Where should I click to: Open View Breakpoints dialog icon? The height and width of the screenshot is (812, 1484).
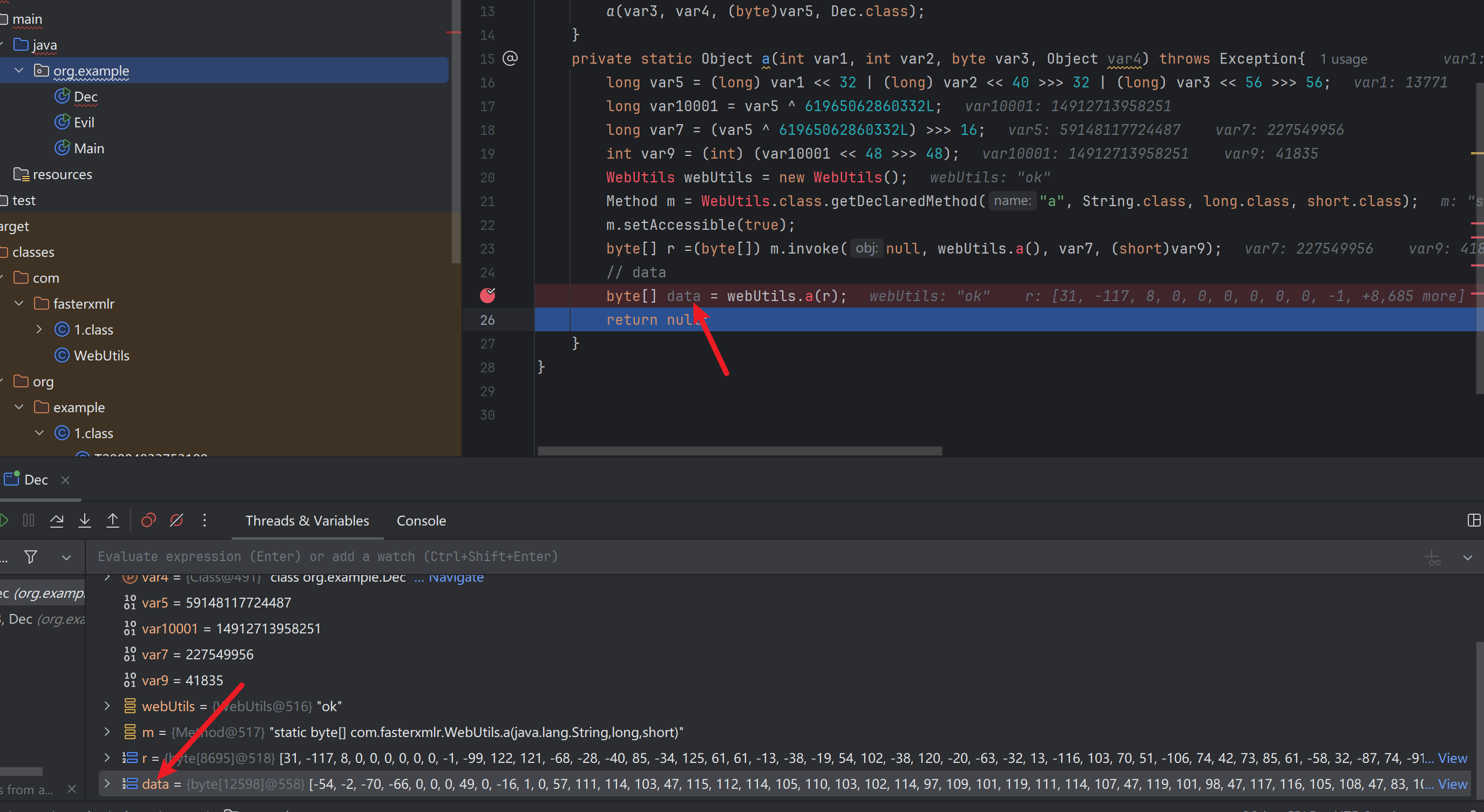(148, 521)
